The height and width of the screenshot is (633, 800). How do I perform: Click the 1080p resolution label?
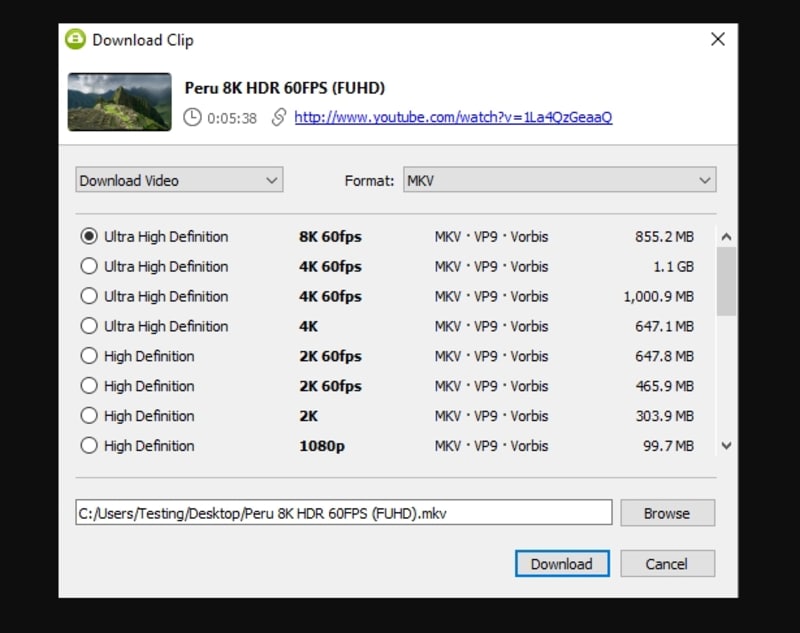point(322,446)
